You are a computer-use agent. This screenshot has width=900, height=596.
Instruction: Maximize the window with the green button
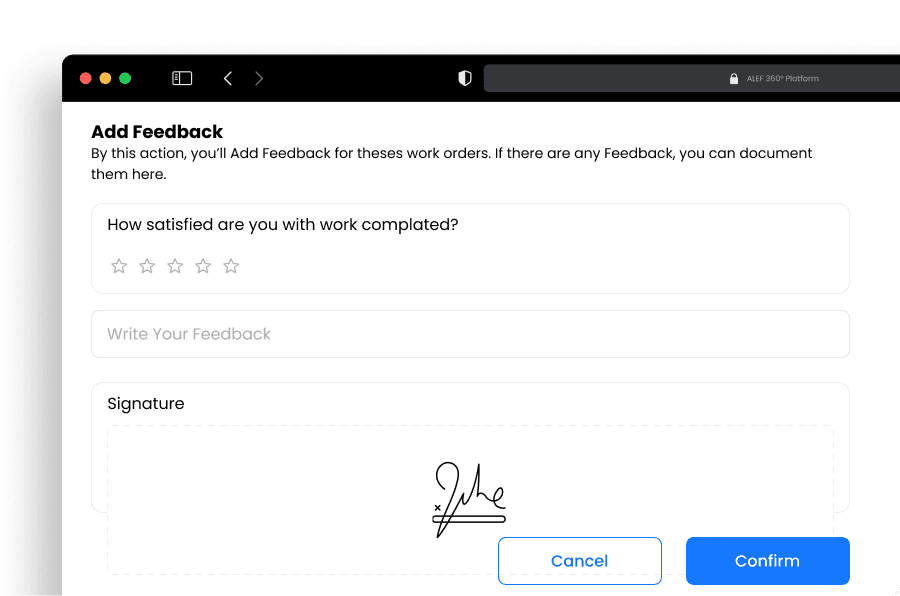click(125, 78)
